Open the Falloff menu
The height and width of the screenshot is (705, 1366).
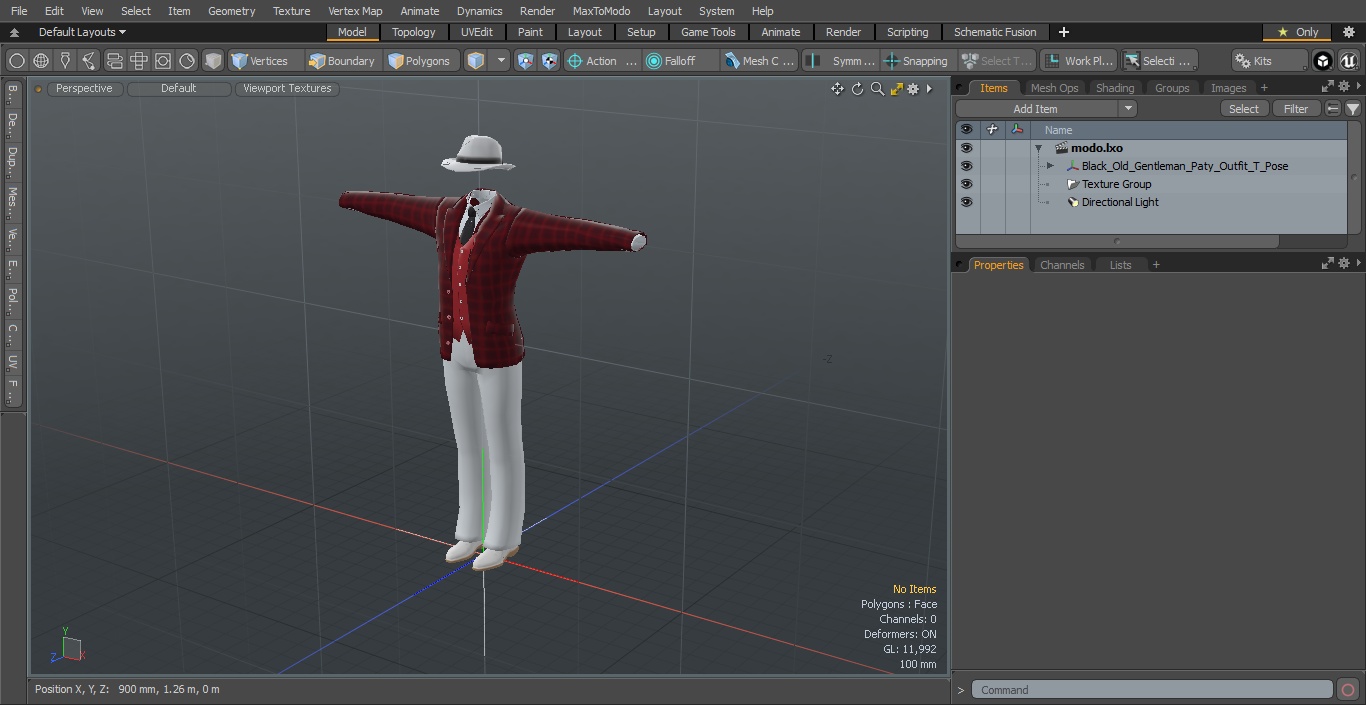click(681, 61)
